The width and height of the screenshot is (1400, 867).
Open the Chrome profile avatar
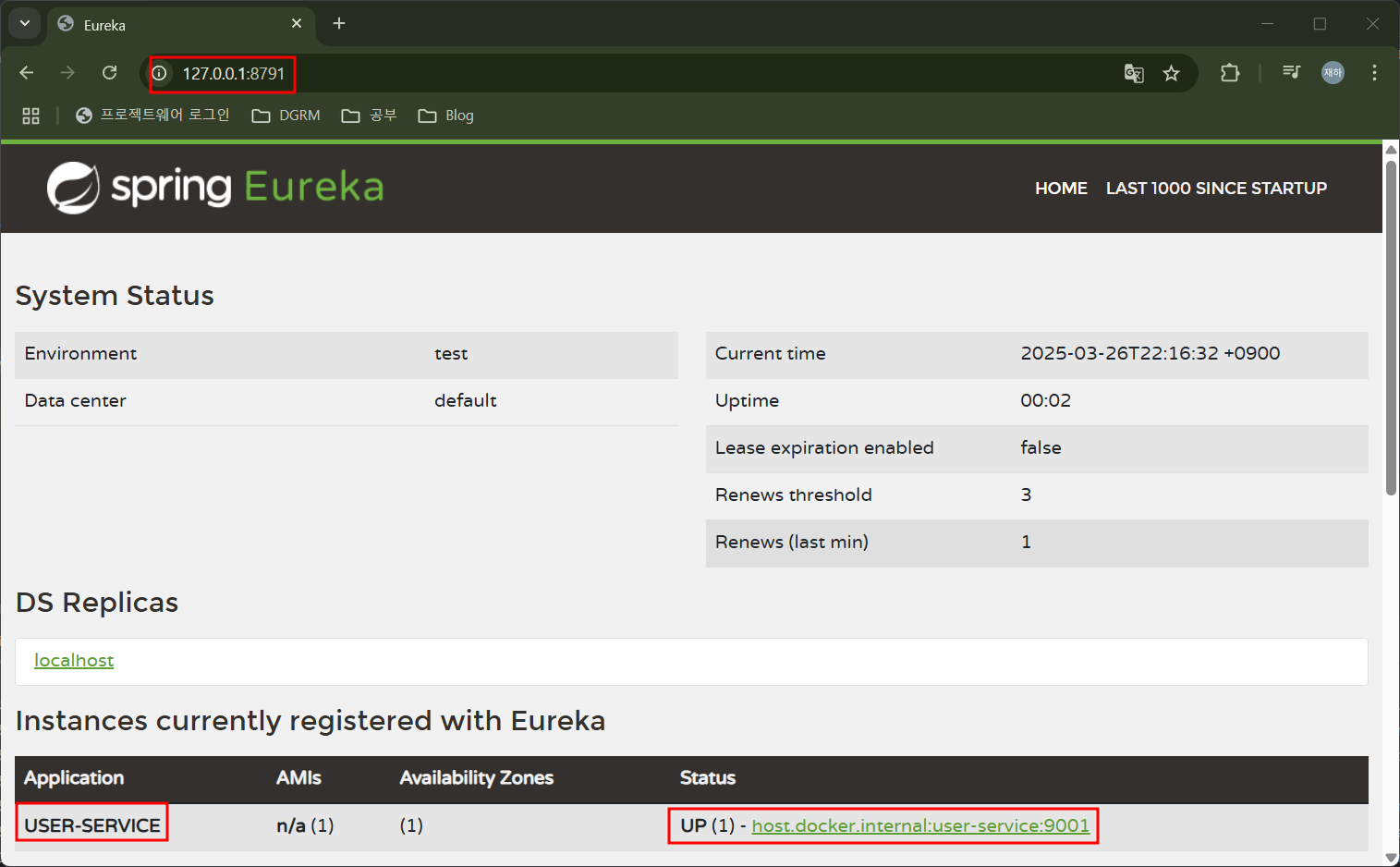pyautogui.click(x=1333, y=73)
